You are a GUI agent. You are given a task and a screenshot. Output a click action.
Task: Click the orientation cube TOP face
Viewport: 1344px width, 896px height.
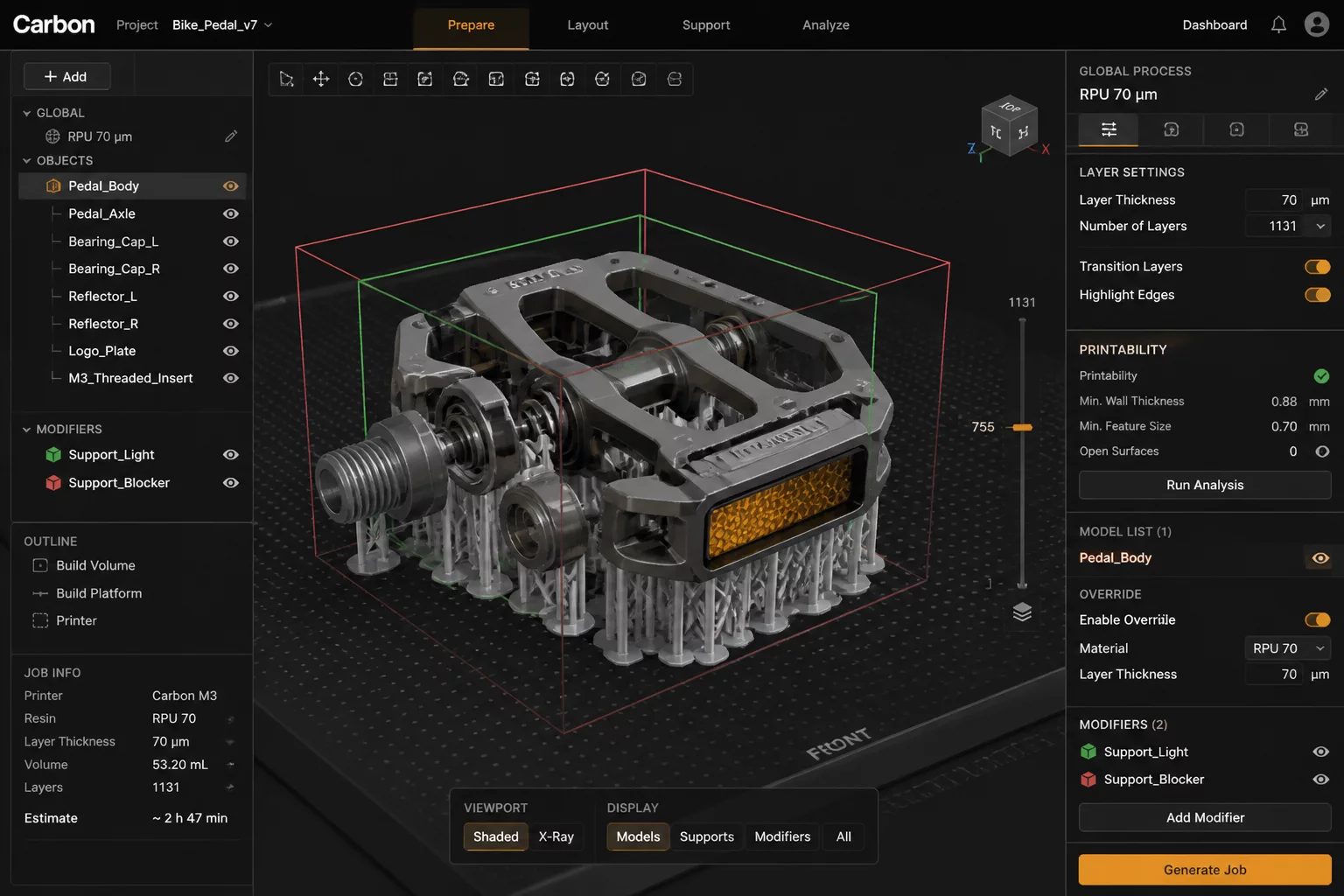1011,107
